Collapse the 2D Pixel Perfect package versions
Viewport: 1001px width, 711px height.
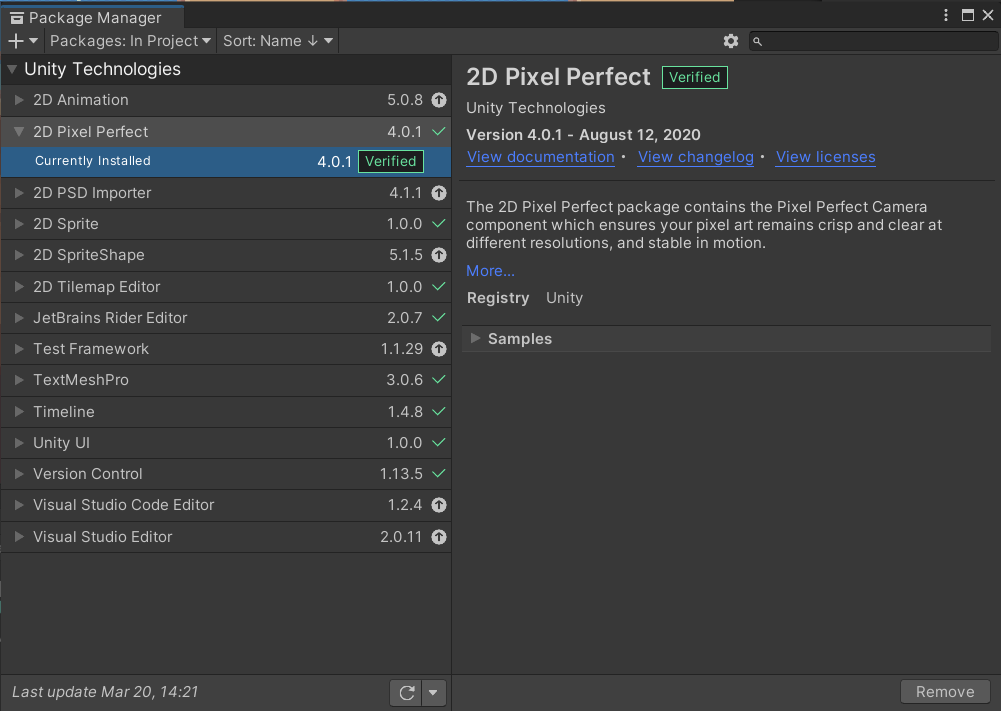point(19,131)
